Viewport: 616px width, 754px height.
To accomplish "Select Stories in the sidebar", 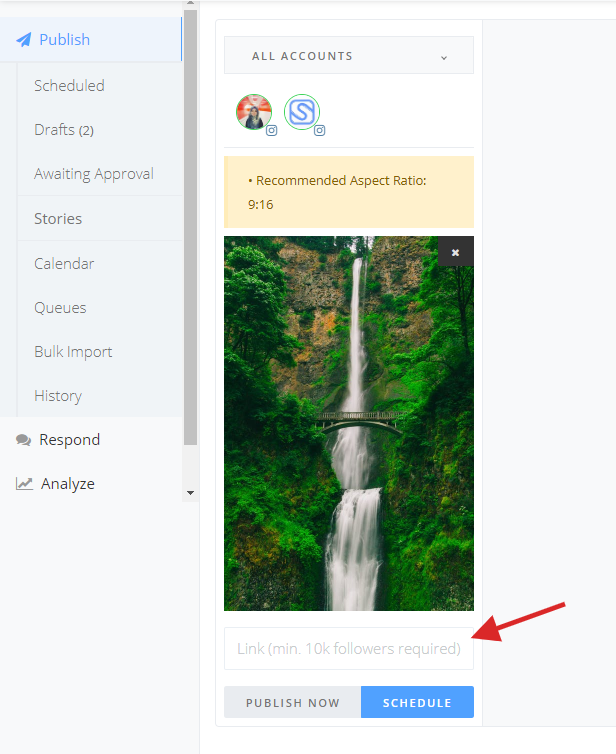I will tap(58, 219).
